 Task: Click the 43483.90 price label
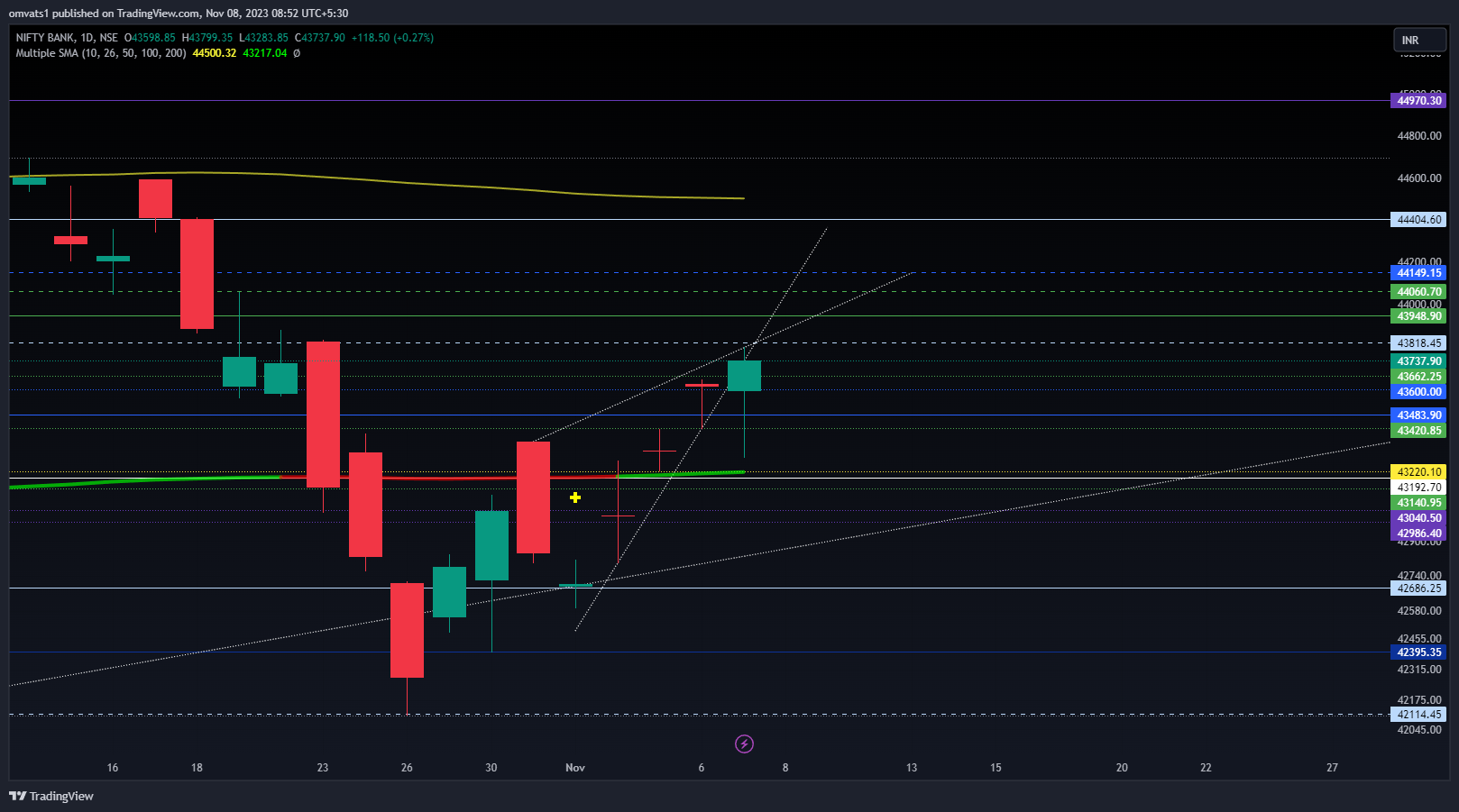1419,415
